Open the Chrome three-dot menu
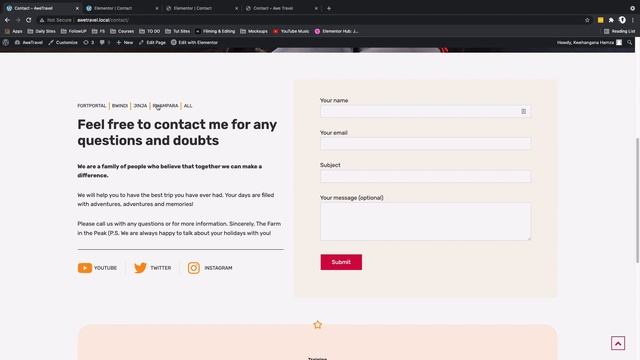This screenshot has height=360, width=640. click(x=633, y=20)
